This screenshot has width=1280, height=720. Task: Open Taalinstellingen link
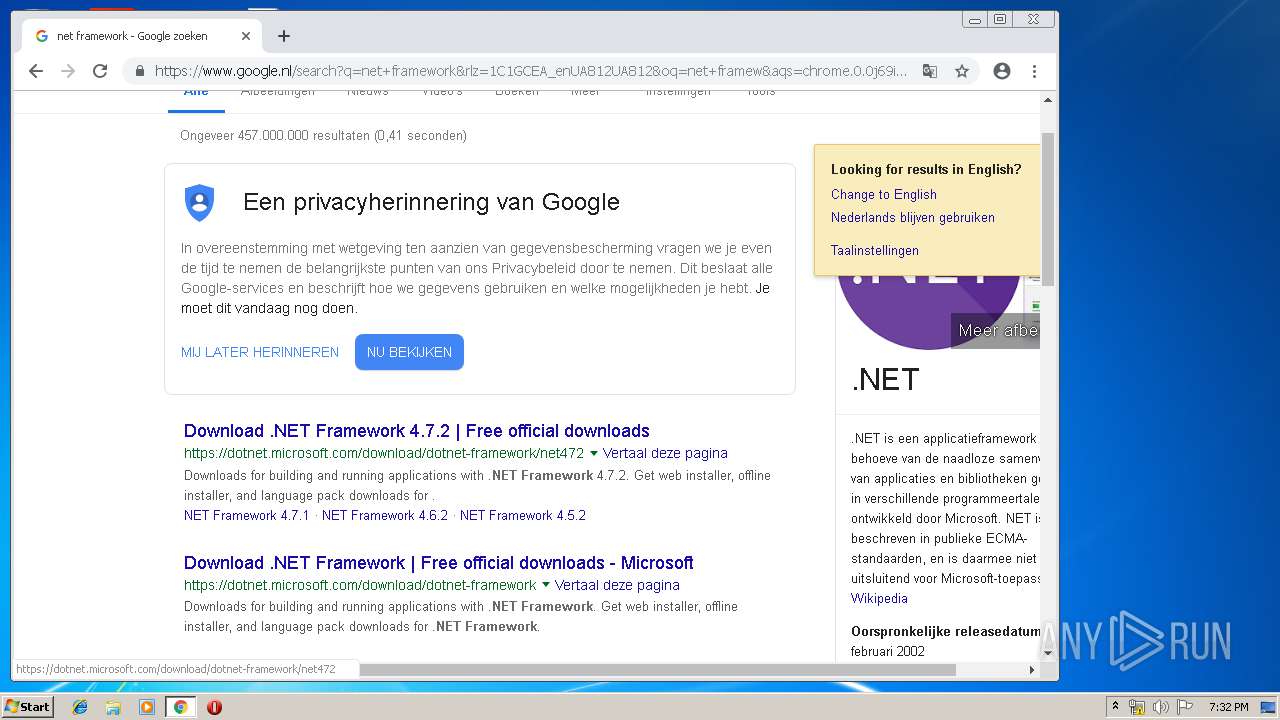[875, 250]
